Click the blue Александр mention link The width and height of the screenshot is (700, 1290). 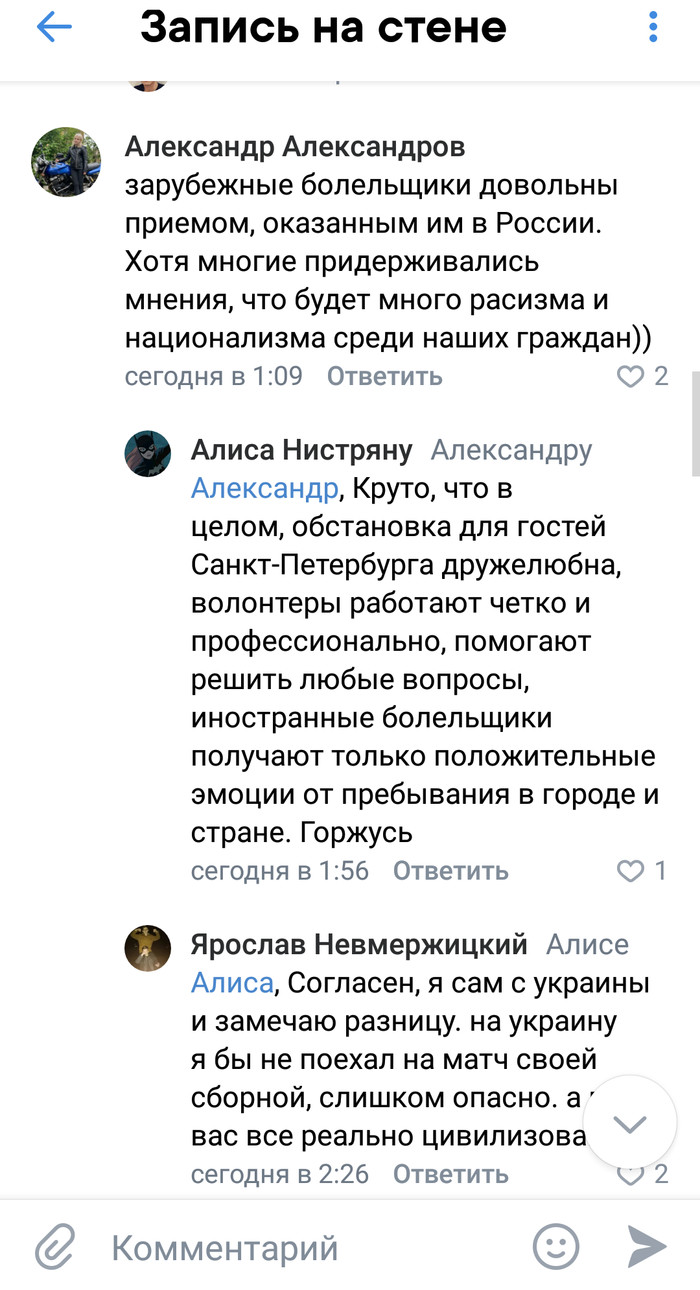point(264,489)
